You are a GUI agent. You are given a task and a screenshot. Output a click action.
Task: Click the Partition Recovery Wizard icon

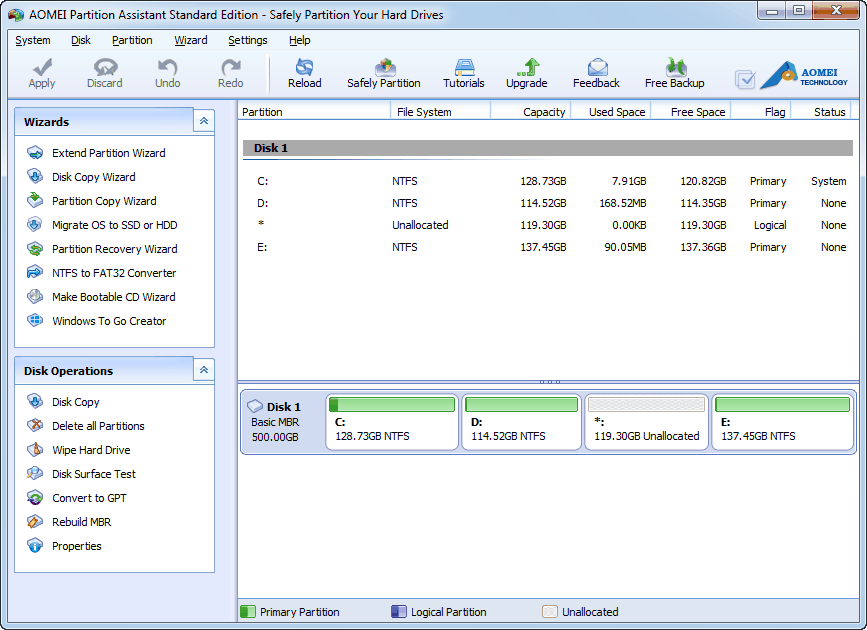coord(35,248)
